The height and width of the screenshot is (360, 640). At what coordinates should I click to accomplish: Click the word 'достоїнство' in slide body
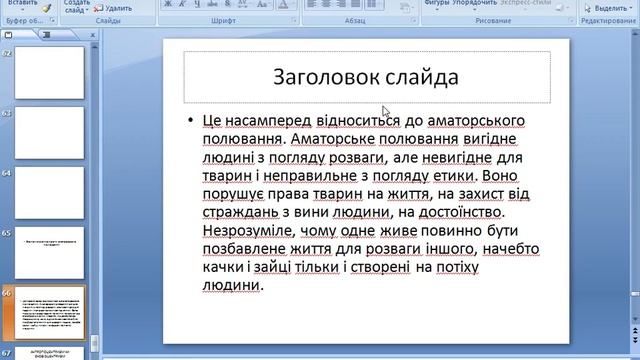pos(460,212)
